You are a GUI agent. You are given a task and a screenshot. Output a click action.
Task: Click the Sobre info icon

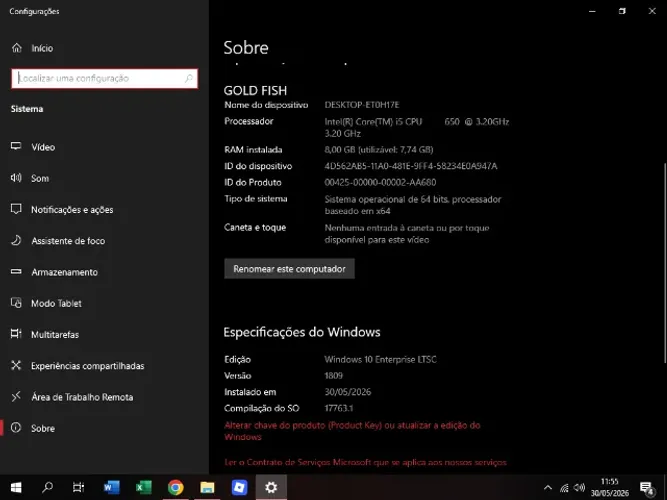16,428
